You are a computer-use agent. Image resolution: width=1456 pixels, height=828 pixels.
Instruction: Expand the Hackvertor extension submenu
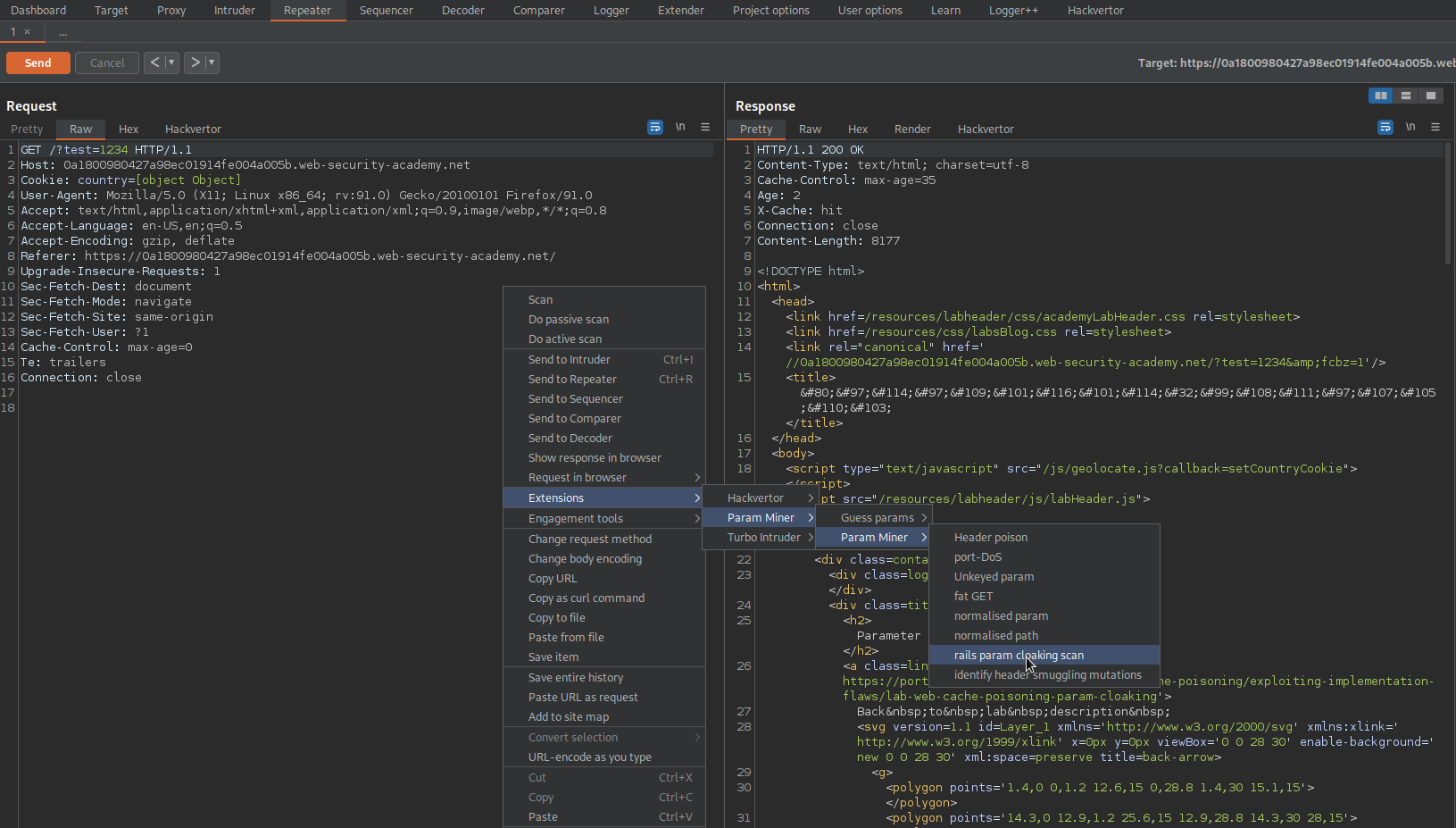[x=759, y=498]
